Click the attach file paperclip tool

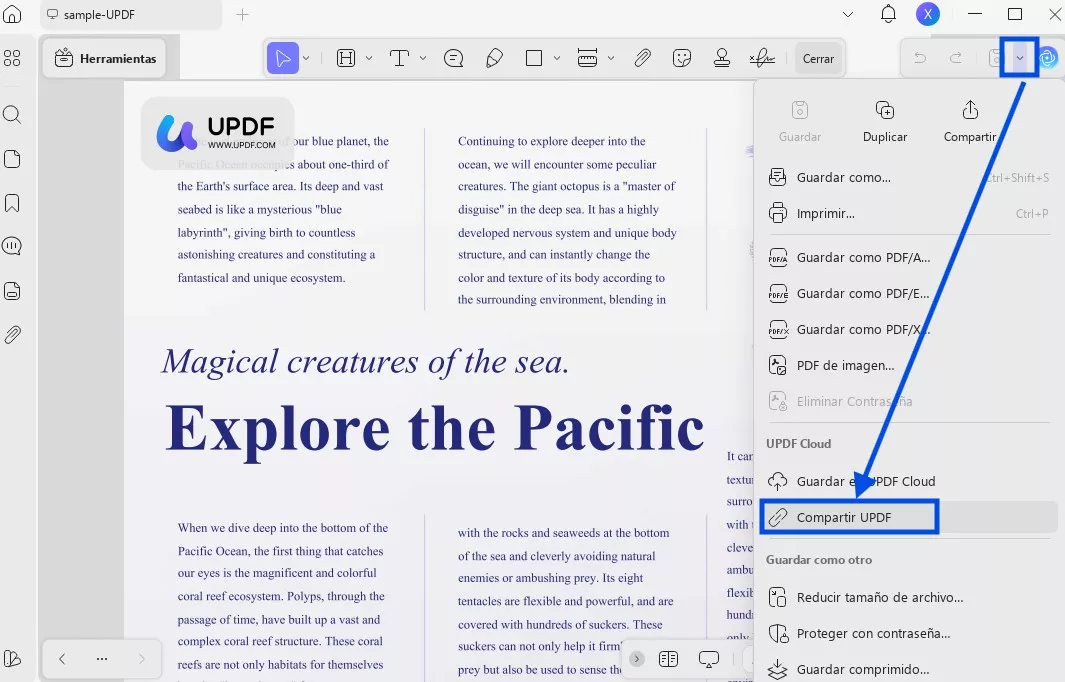[x=643, y=58]
